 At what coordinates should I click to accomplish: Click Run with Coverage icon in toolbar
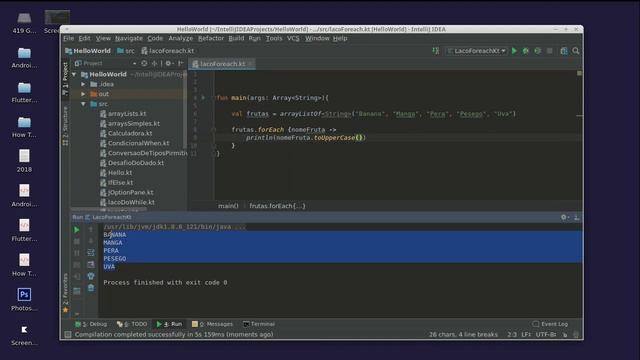[x=538, y=51]
